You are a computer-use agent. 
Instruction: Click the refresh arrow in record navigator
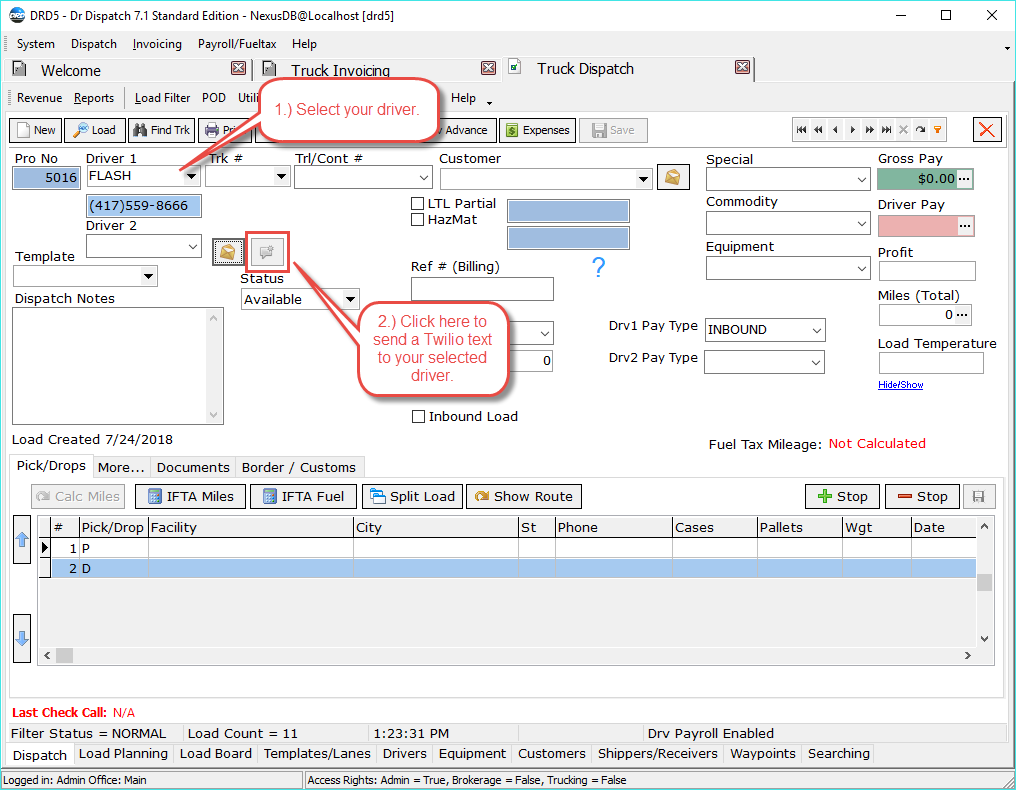(920, 130)
